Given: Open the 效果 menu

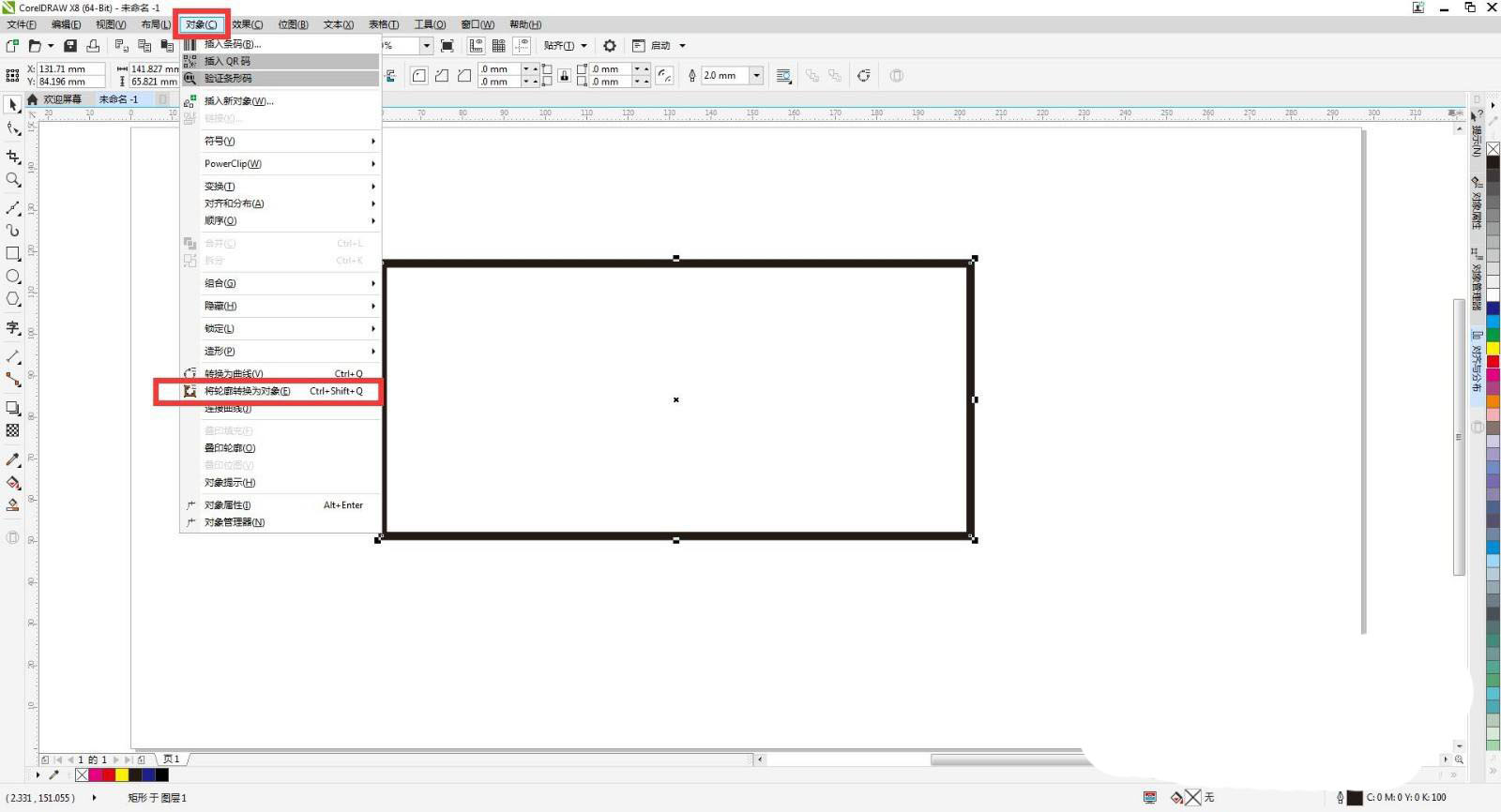Looking at the screenshot, I should pyautogui.click(x=248, y=24).
